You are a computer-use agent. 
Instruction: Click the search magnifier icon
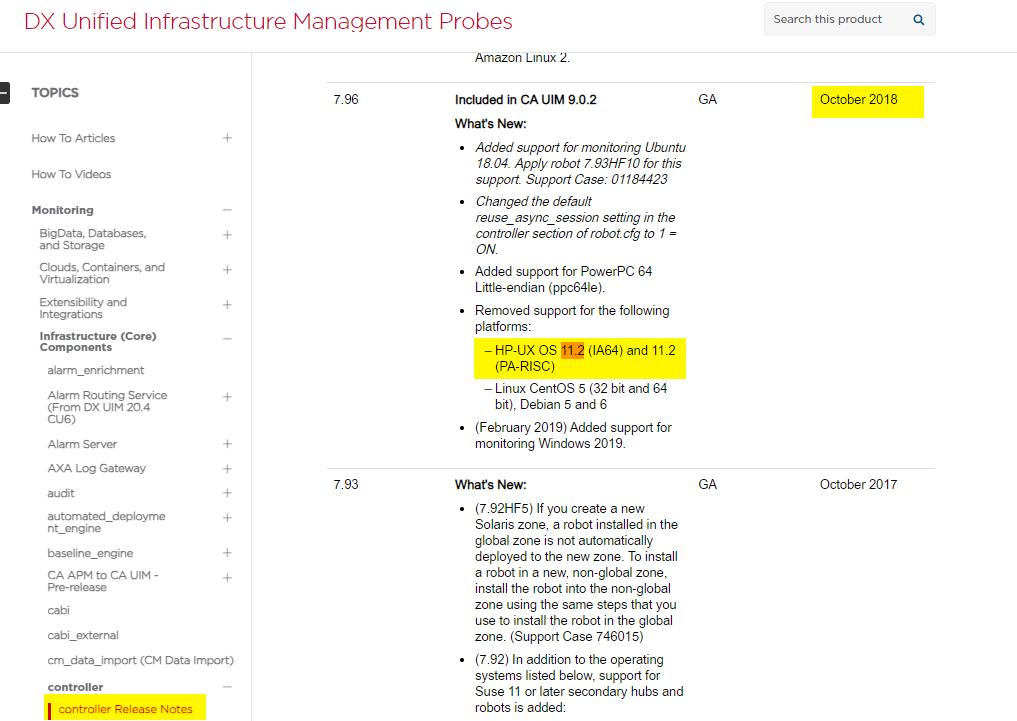coord(918,19)
